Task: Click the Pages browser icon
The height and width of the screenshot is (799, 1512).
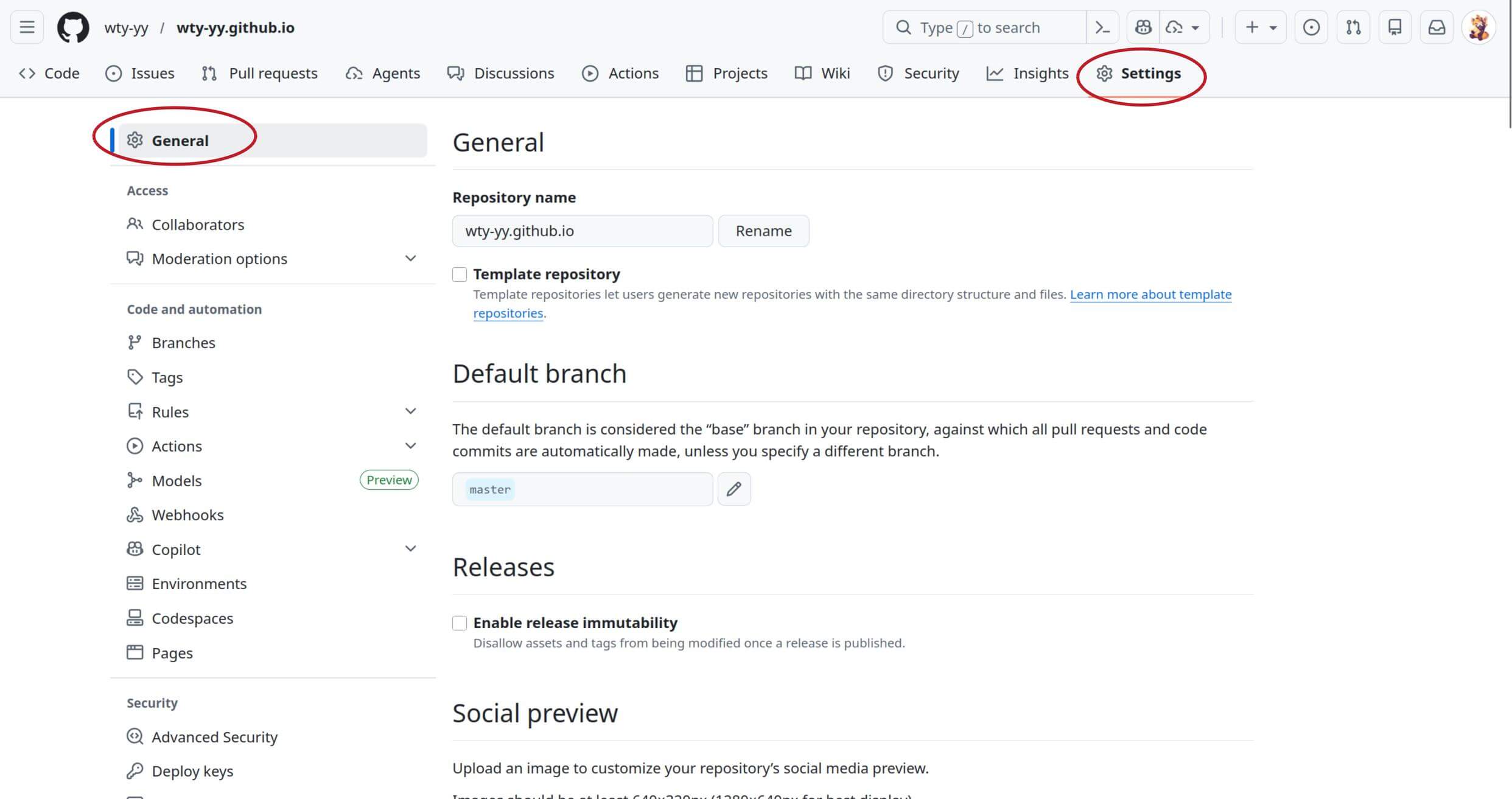Action: (135, 652)
